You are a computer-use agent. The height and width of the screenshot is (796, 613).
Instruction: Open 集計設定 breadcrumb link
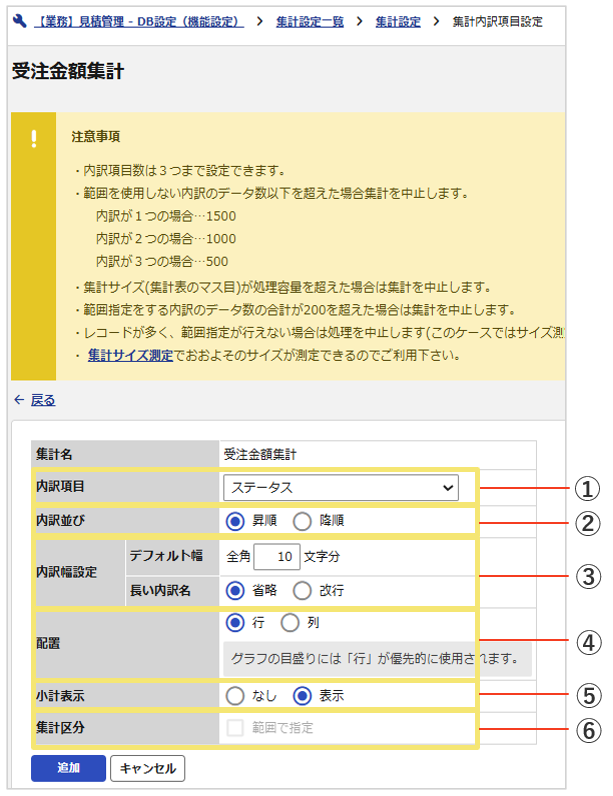click(398, 22)
